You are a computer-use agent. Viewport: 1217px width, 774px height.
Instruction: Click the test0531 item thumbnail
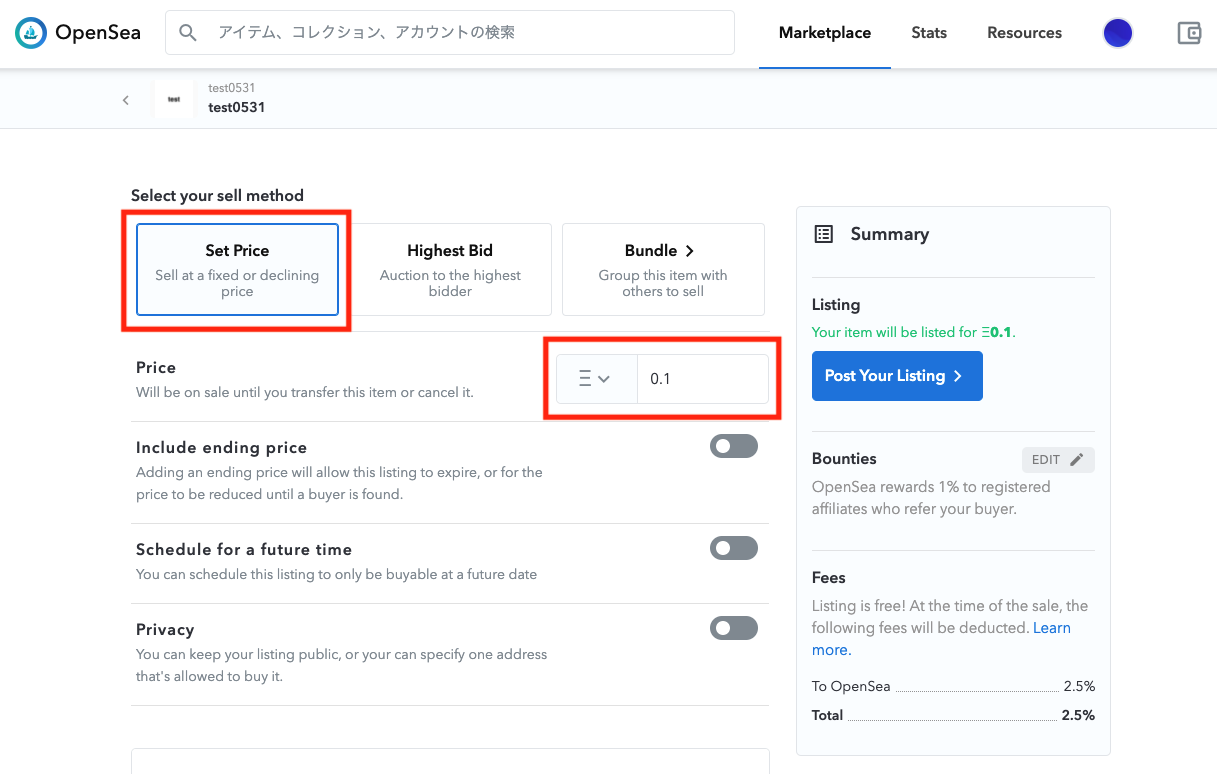click(174, 99)
